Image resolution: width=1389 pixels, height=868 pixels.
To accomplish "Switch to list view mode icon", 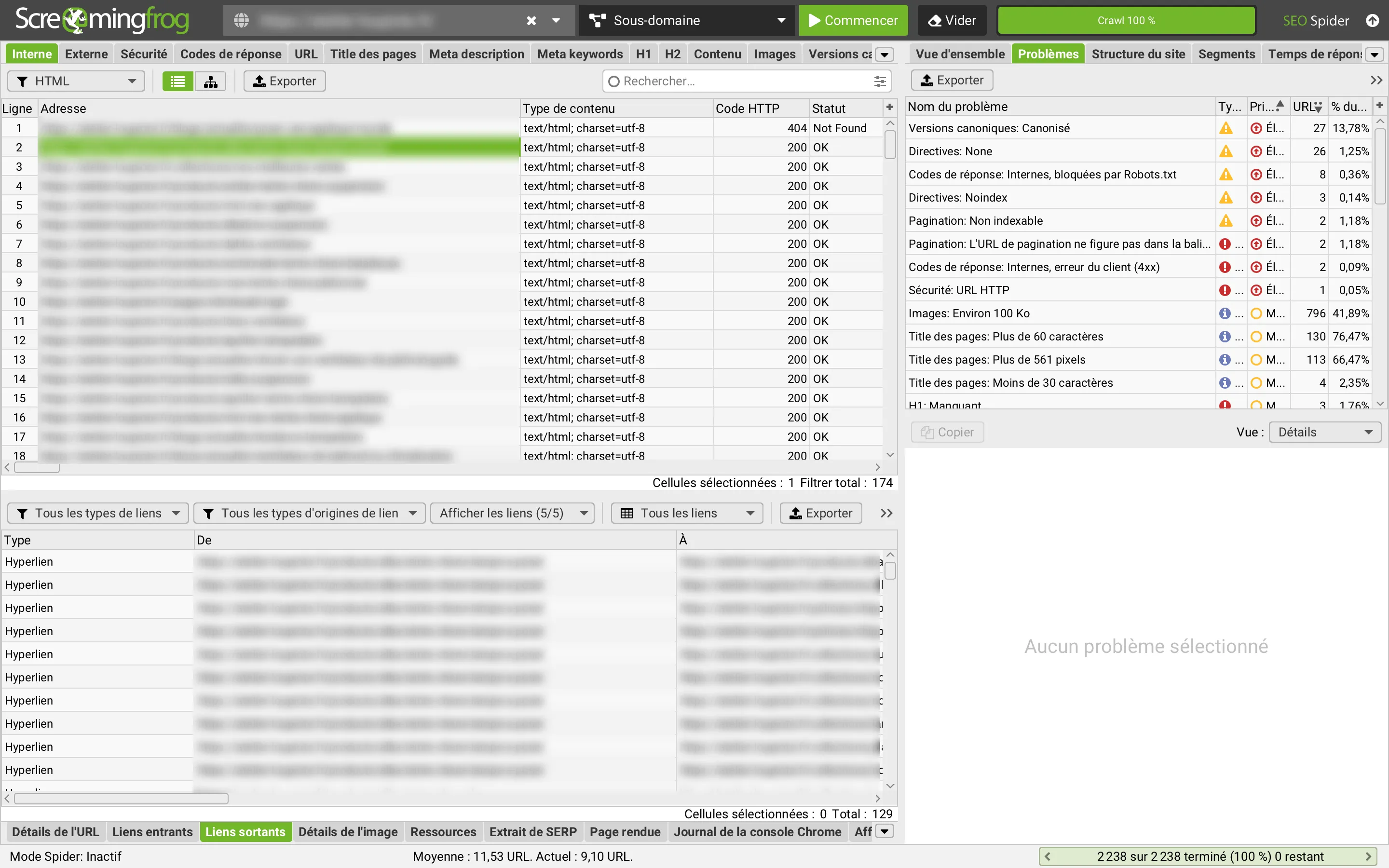I will (178, 81).
